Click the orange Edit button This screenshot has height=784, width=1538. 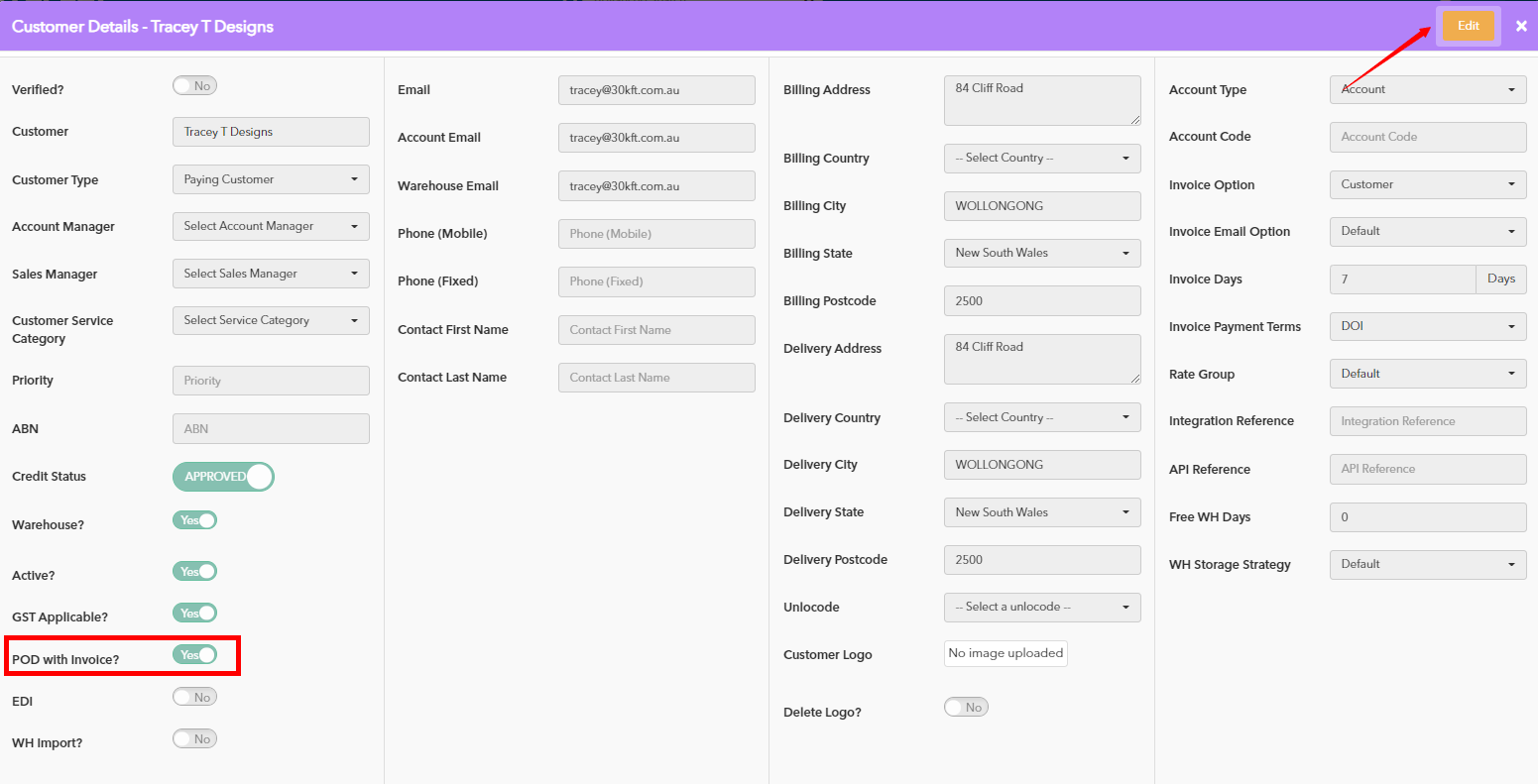pos(1469,26)
